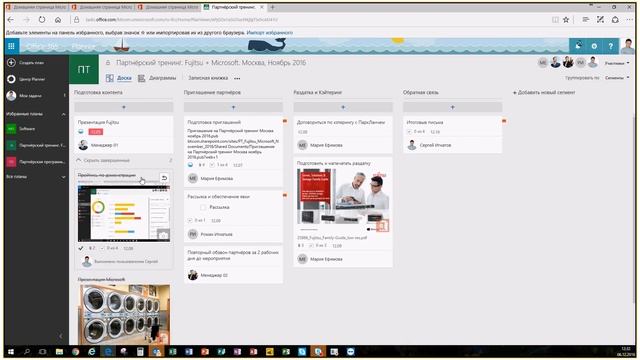
Task: Open Task View on the taskbar
Action: [x=42, y=351]
